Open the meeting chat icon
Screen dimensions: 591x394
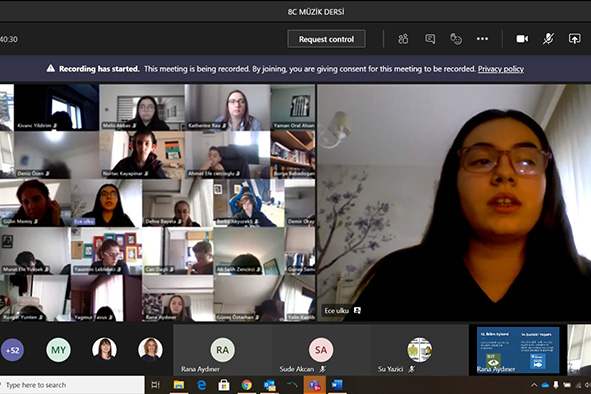click(x=430, y=39)
